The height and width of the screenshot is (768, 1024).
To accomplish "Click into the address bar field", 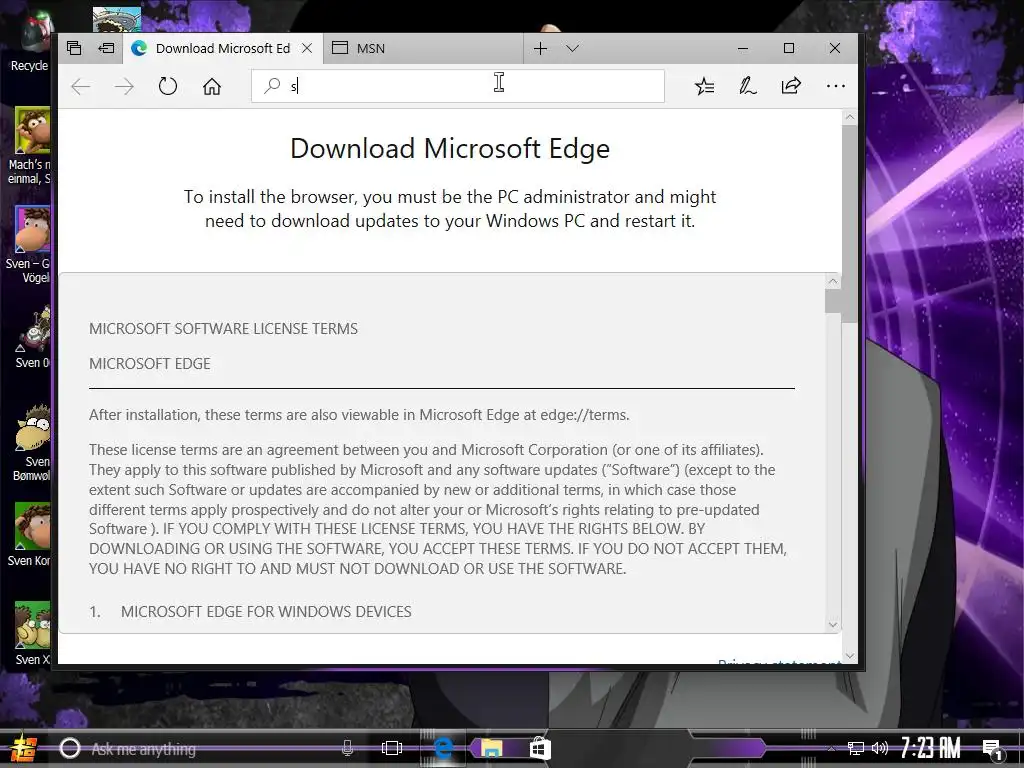I will tap(458, 86).
